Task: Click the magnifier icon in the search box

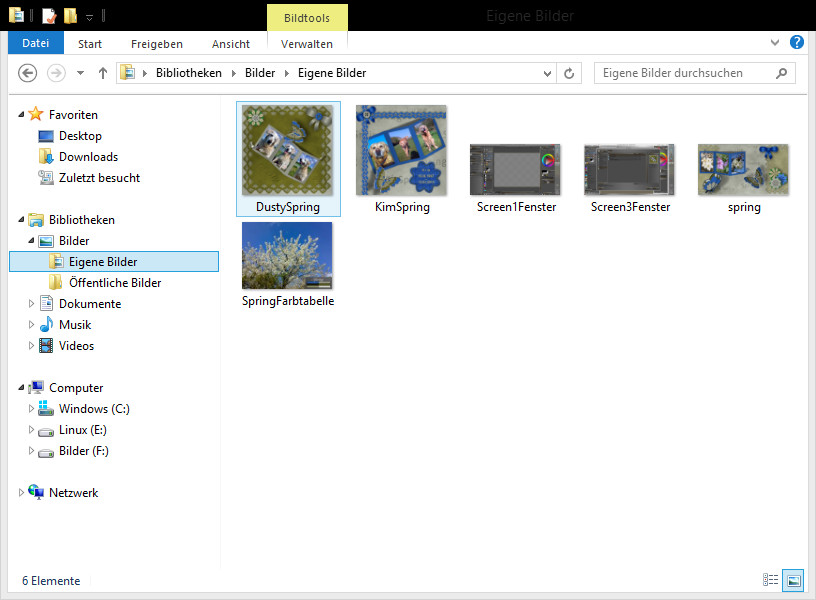Action: (x=781, y=73)
